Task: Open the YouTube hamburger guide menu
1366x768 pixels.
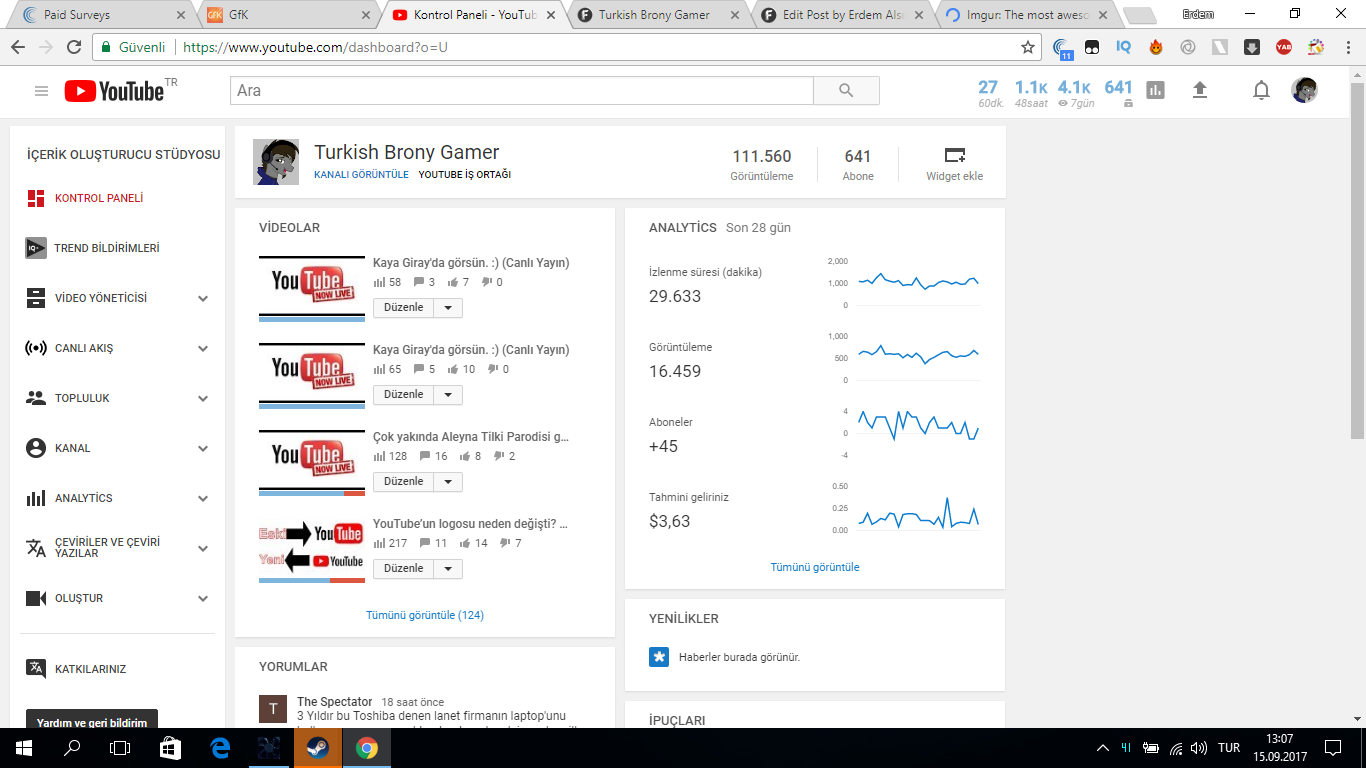Action: coord(41,91)
